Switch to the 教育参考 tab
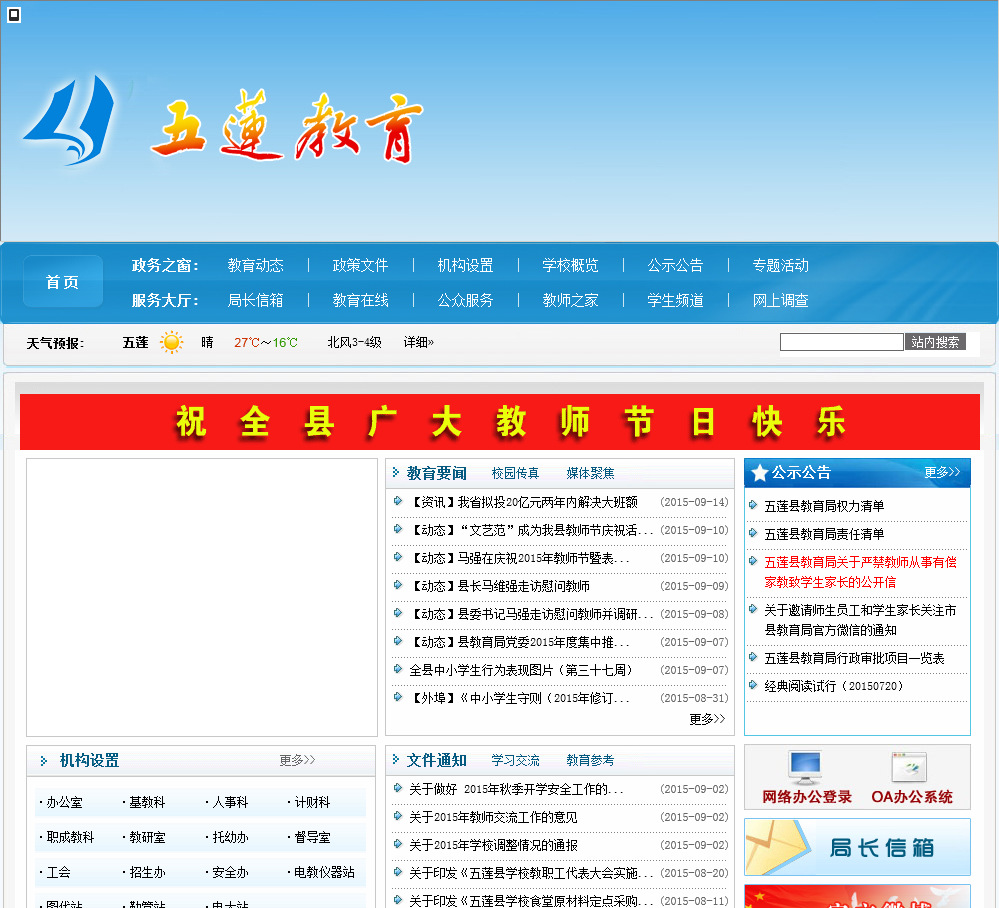The width and height of the screenshot is (999, 908). click(591, 760)
